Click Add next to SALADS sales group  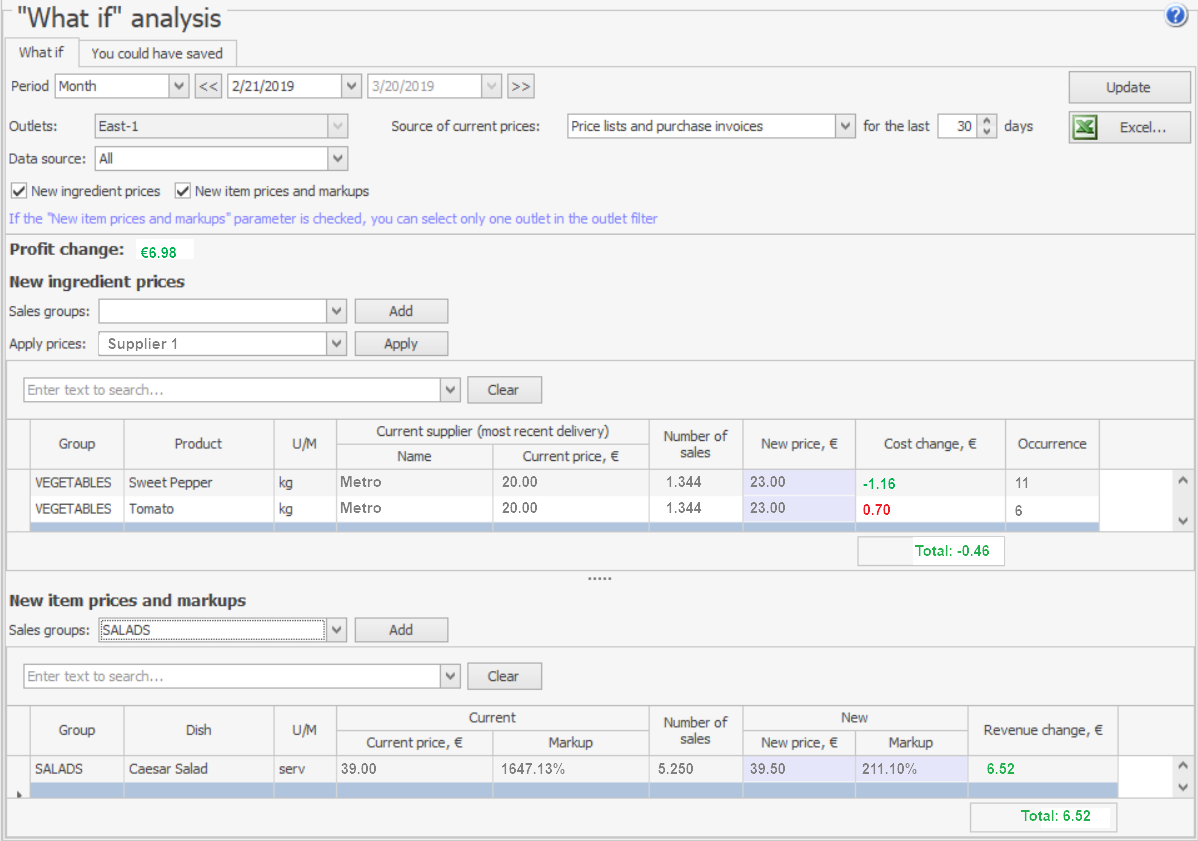401,630
